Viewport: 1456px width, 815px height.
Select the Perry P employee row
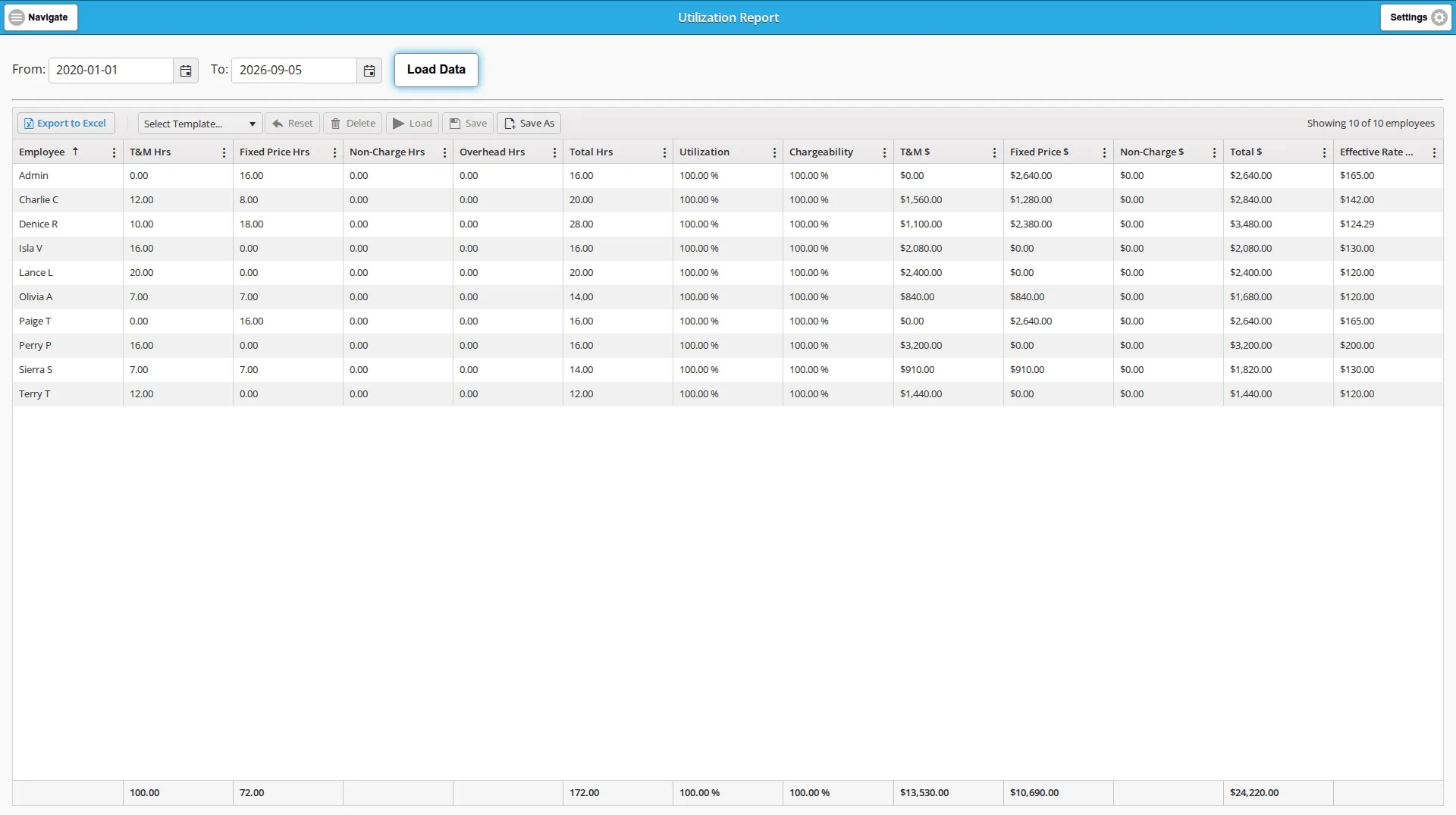(x=728, y=346)
